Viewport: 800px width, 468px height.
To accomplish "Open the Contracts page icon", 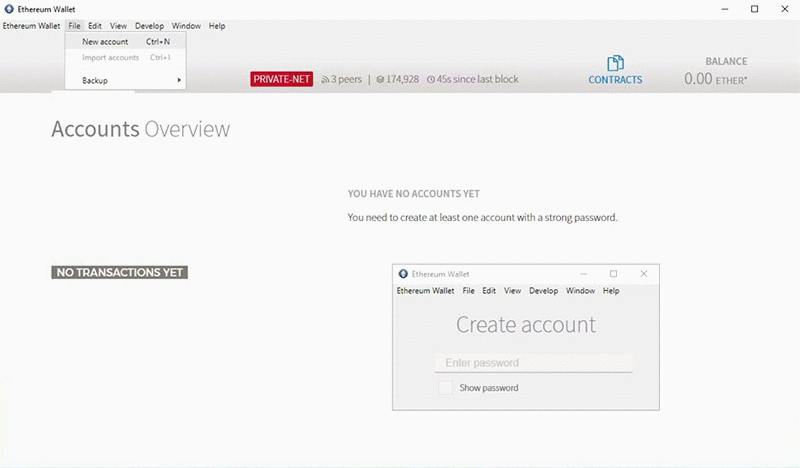I will (x=615, y=63).
